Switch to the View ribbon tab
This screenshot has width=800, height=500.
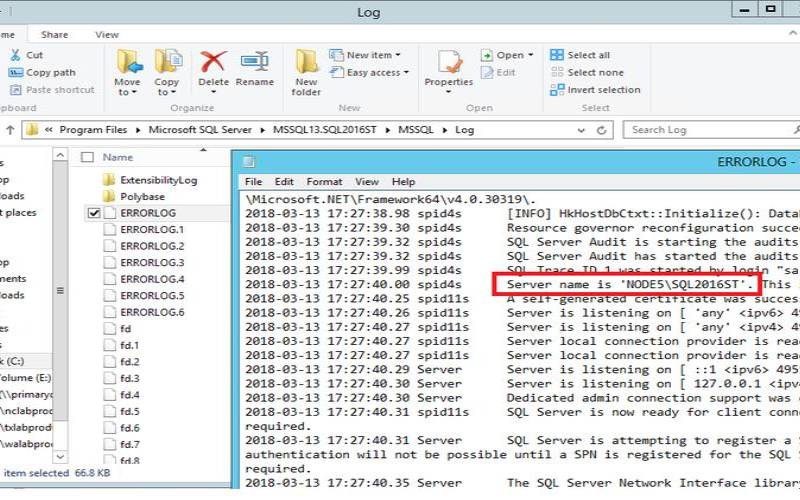[x=107, y=34]
